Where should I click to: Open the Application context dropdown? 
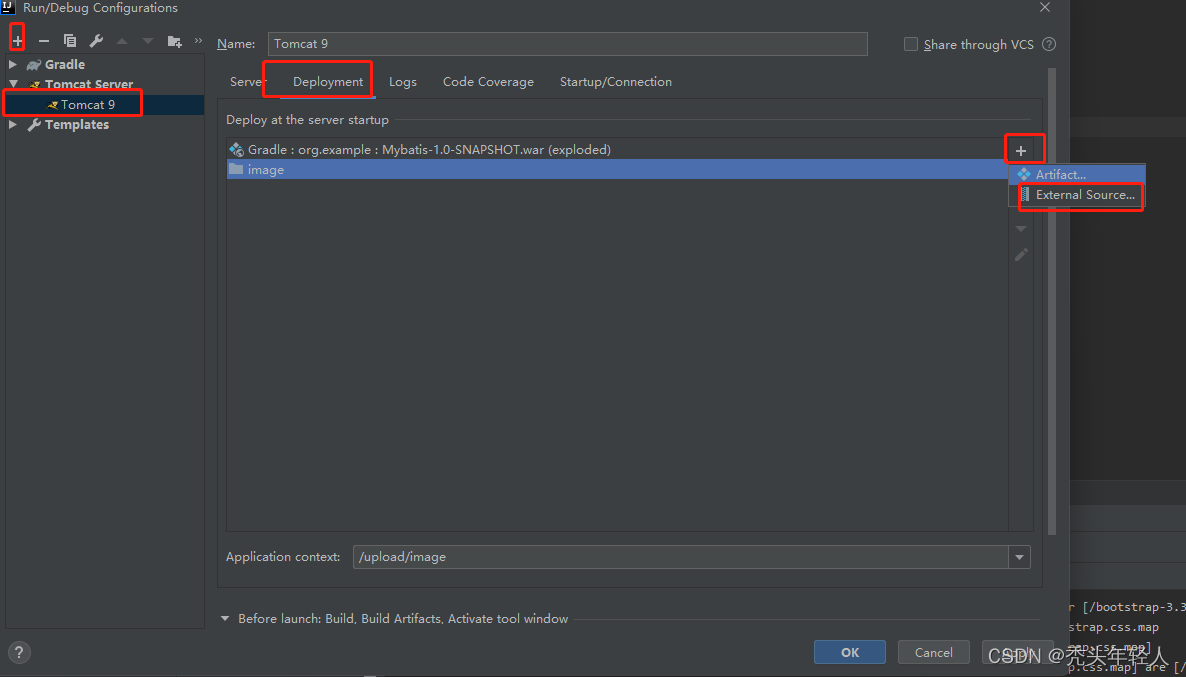(1019, 557)
